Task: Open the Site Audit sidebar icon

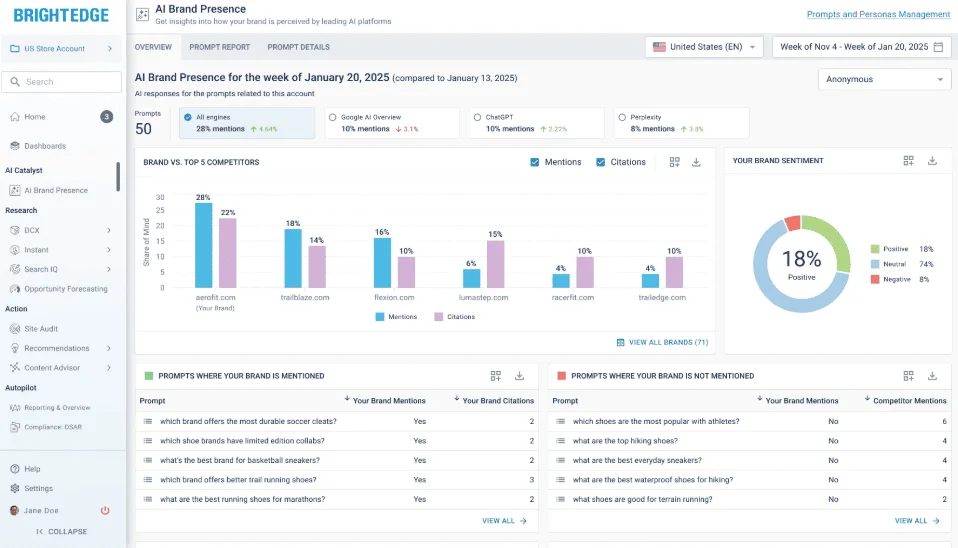Action: pyautogui.click(x=15, y=328)
